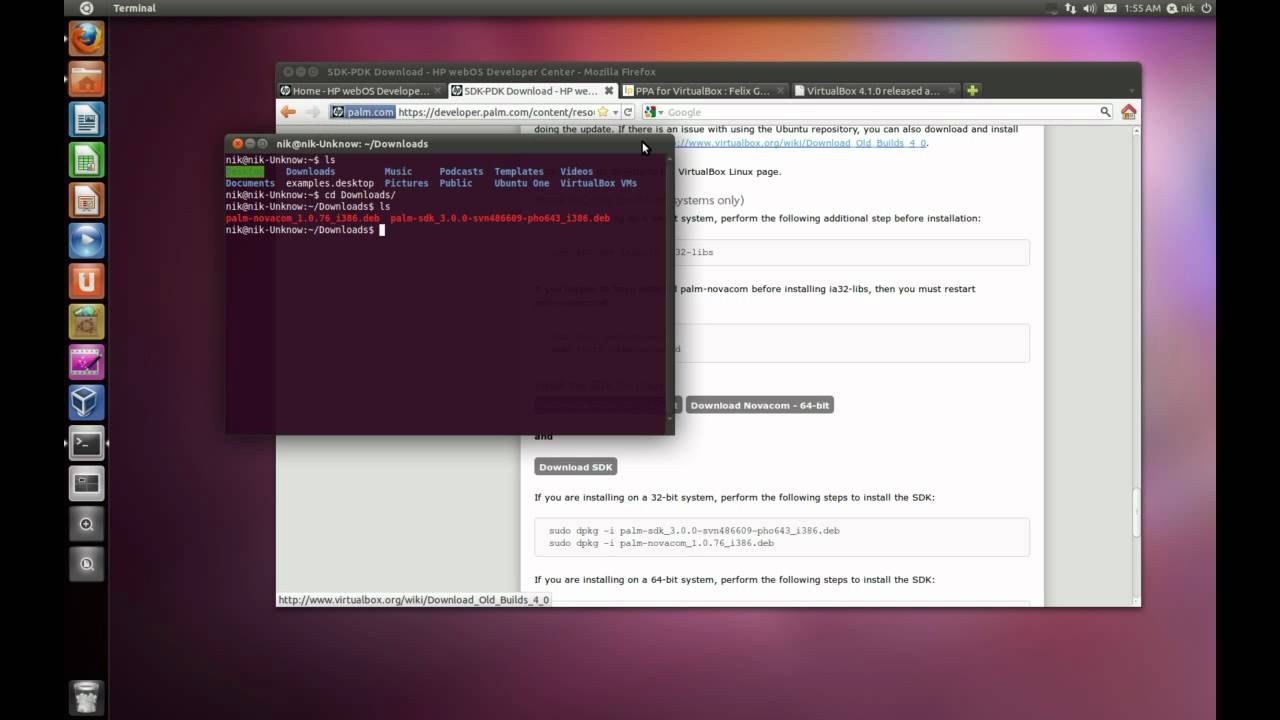Launch LibreOffice Impress from the launcher
The width and height of the screenshot is (1280, 720).
tap(86, 200)
